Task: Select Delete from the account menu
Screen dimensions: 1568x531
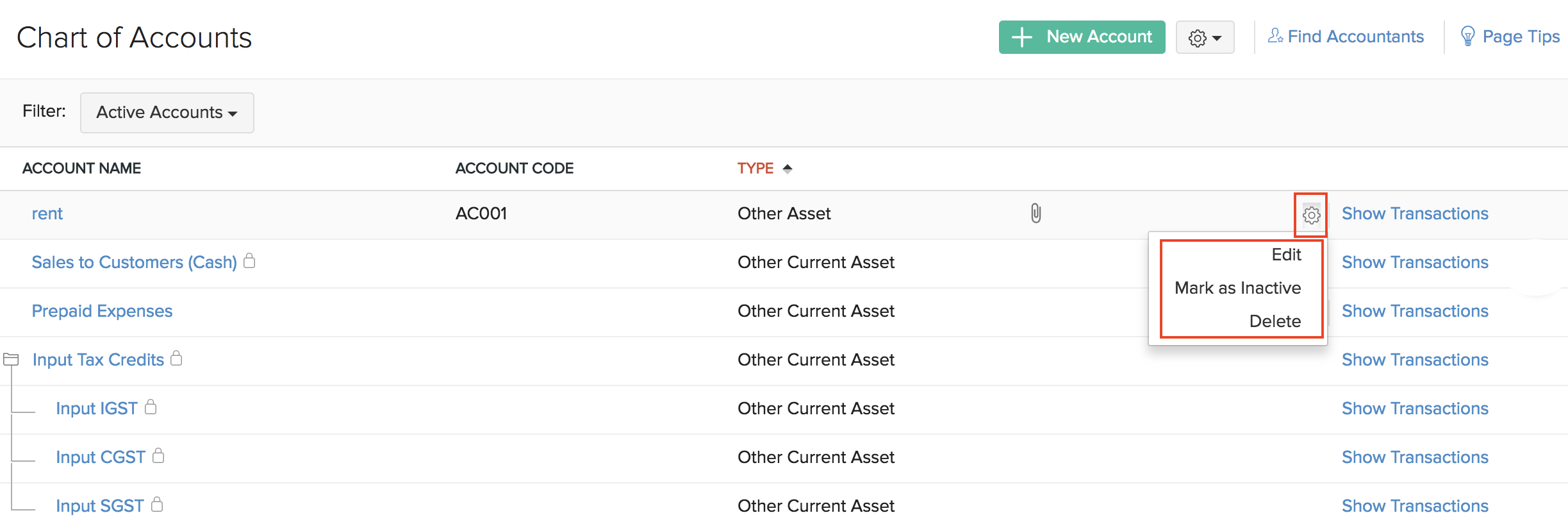Action: [1275, 321]
